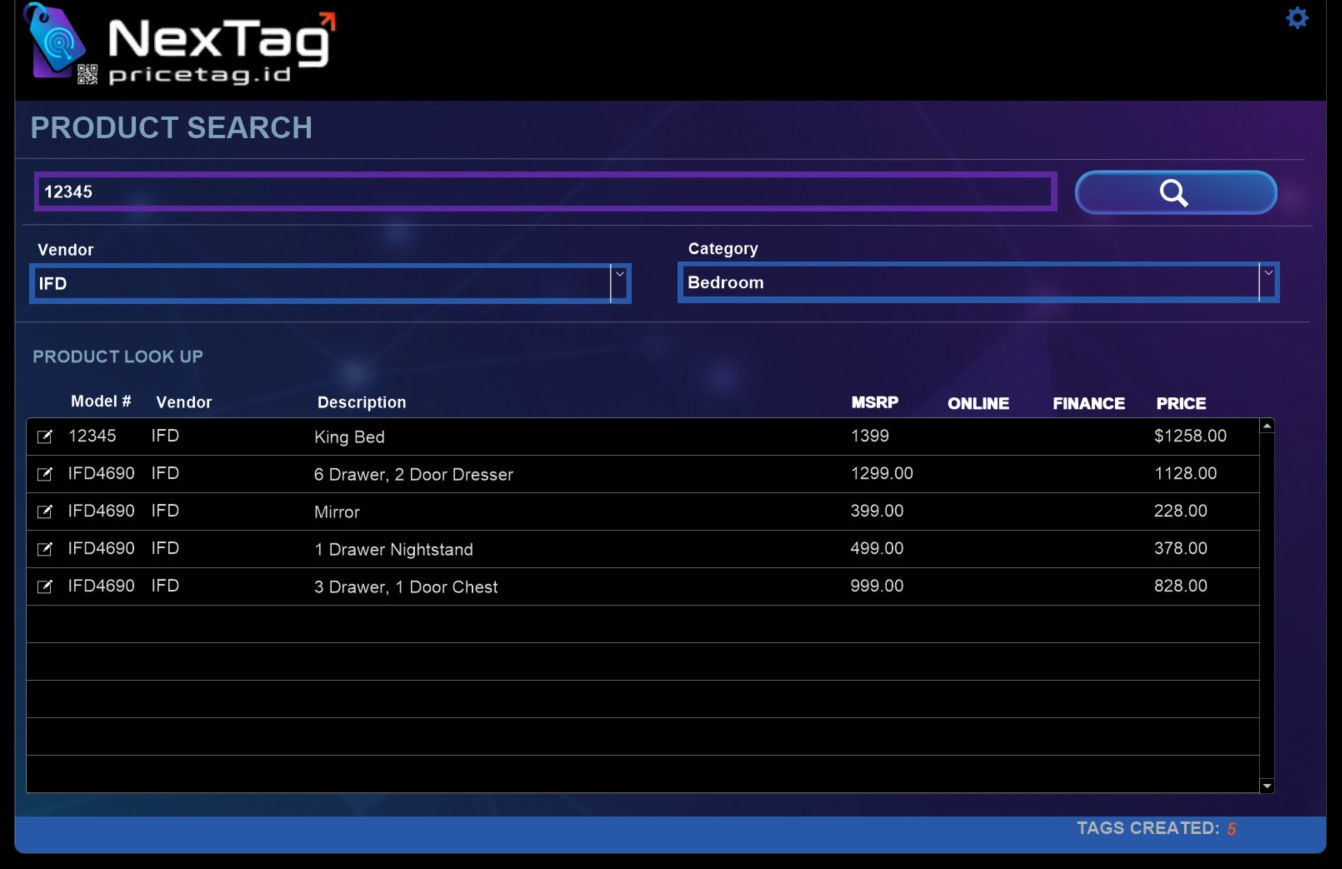Click the MSRP column header
Image resolution: width=1342 pixels, height=869 pixels.
click(875, 403)
